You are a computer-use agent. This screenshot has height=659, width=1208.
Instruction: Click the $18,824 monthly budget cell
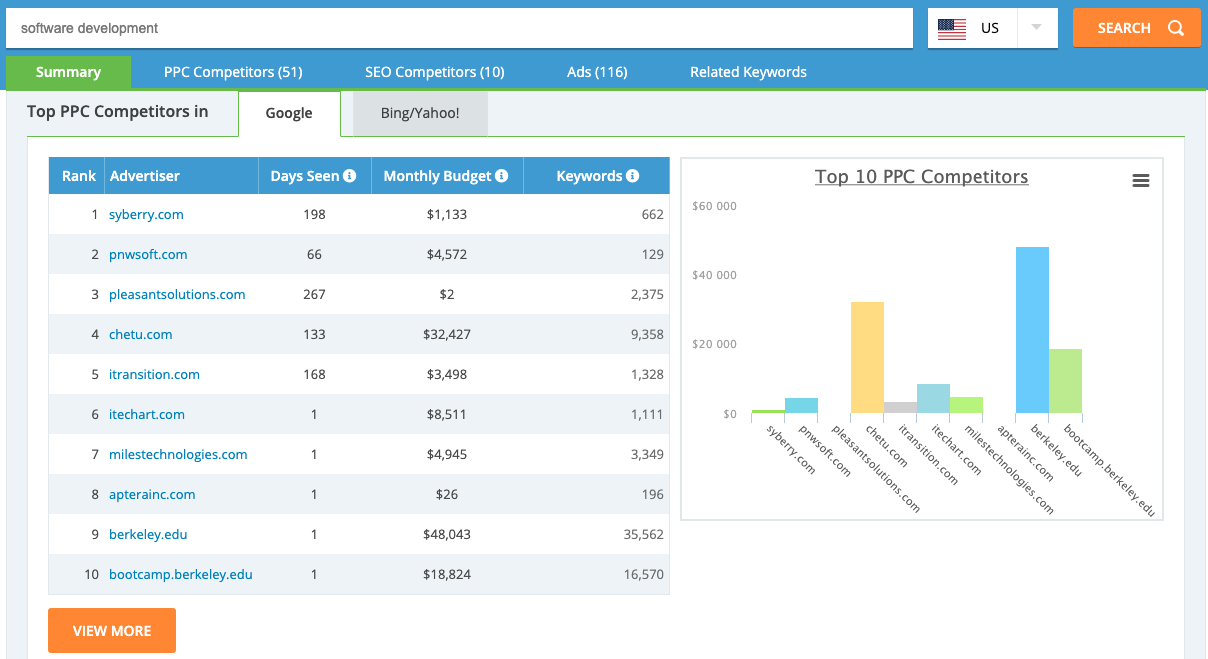click(445, 574)
